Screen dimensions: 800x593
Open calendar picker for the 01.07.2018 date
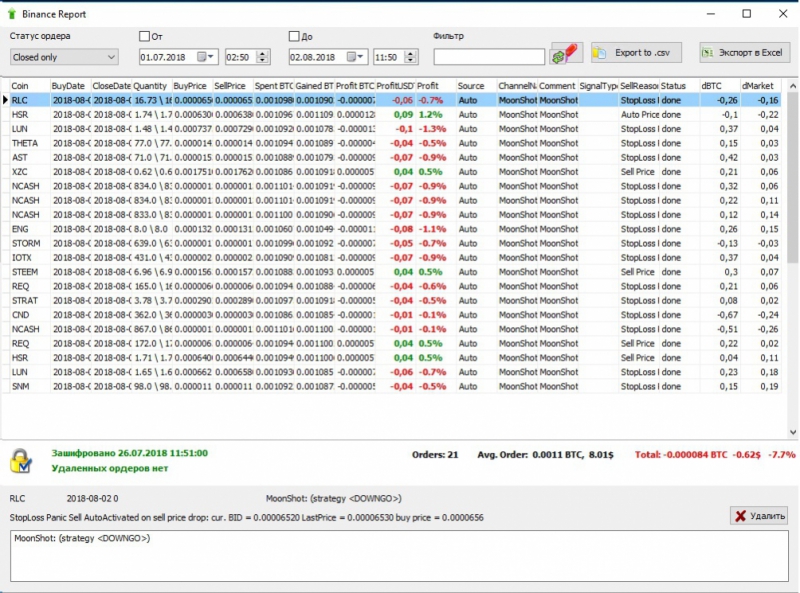207,57
